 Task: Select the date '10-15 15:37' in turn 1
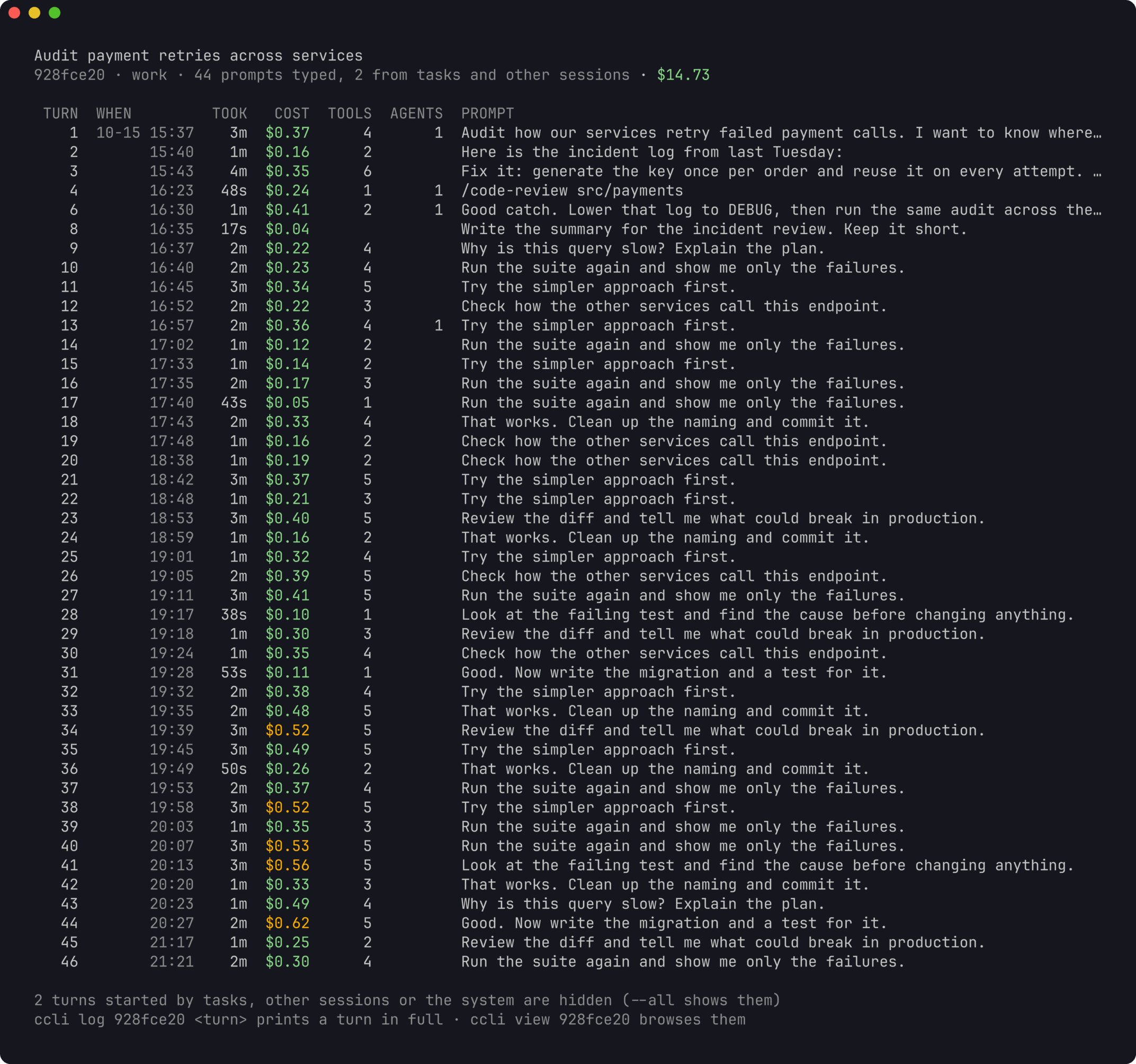[145, 132]
